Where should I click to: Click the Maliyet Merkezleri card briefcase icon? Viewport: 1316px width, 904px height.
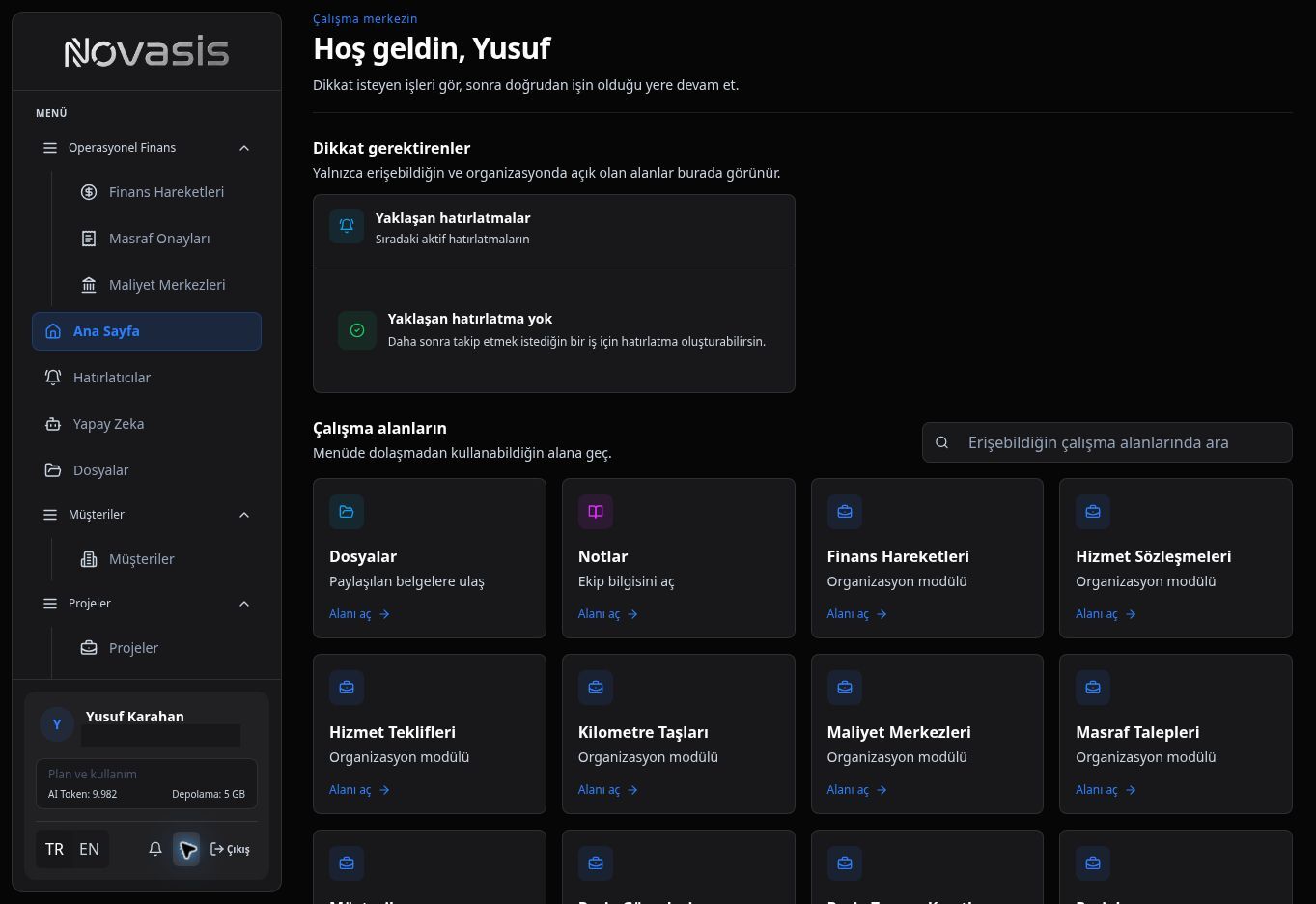click(x=845, y=688)
